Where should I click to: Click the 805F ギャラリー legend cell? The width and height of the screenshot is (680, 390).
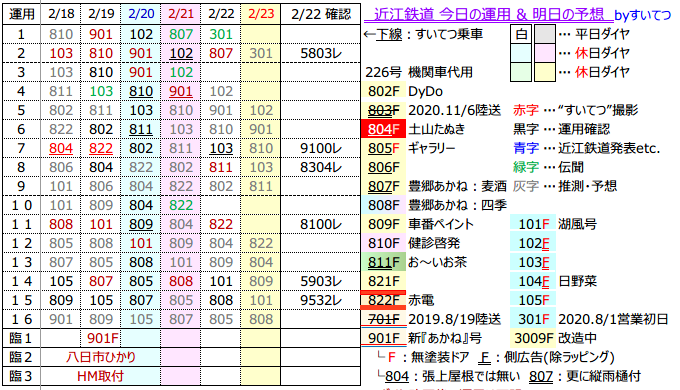click(383, 148)
